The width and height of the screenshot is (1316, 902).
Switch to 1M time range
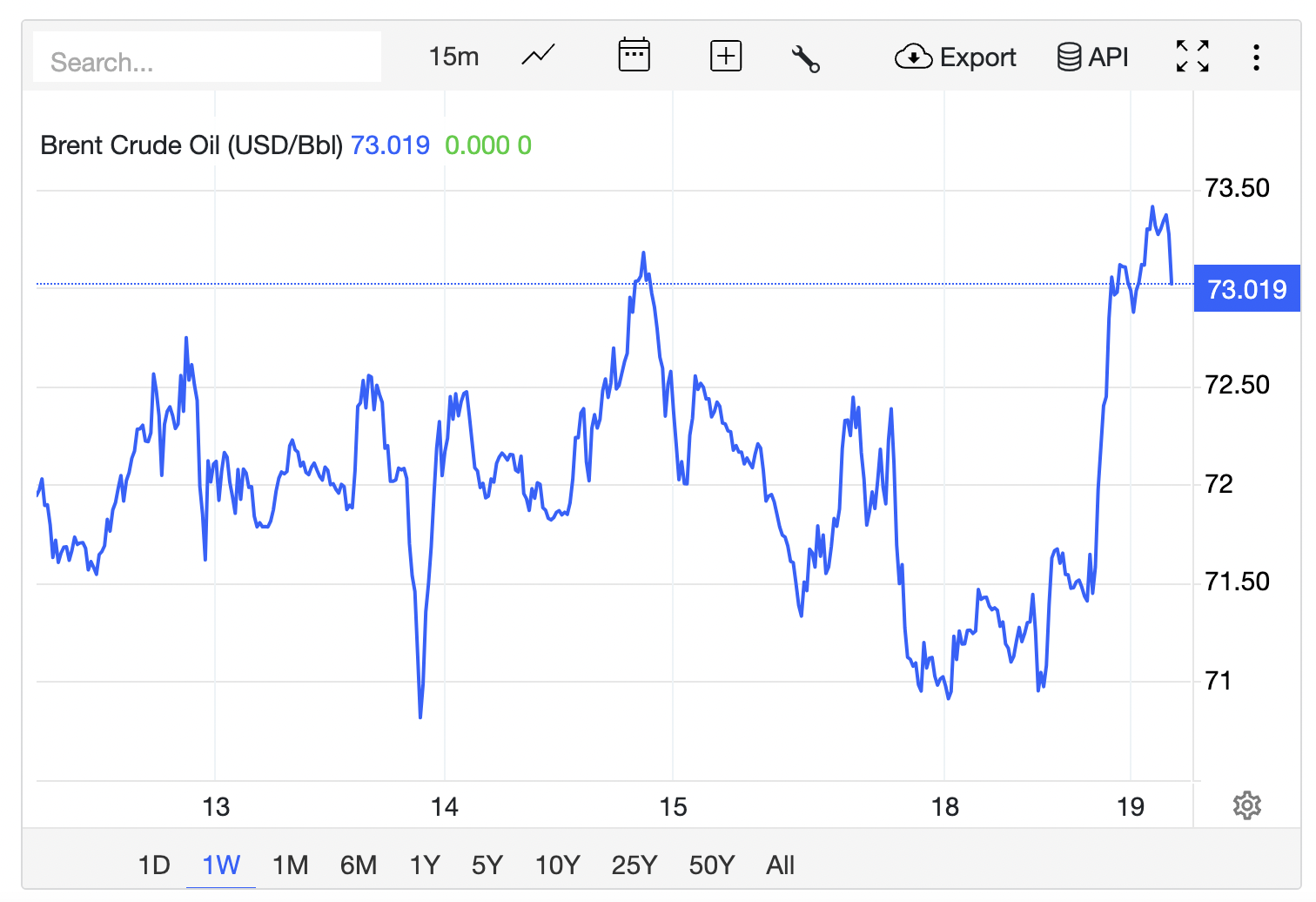click(x=291, y=865)
